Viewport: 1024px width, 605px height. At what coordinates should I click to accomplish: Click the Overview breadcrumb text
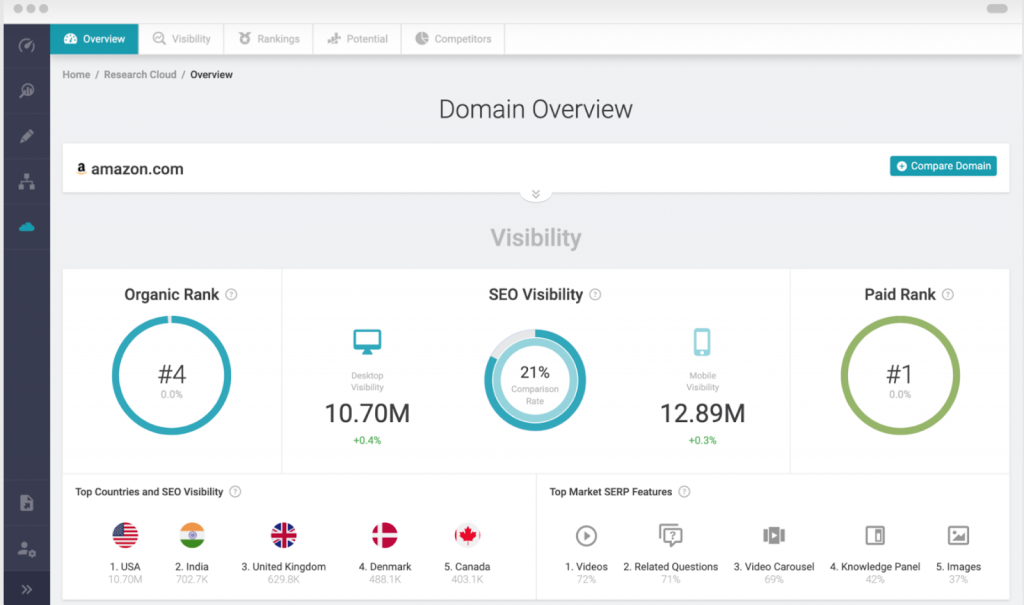(x=211, y=74)
